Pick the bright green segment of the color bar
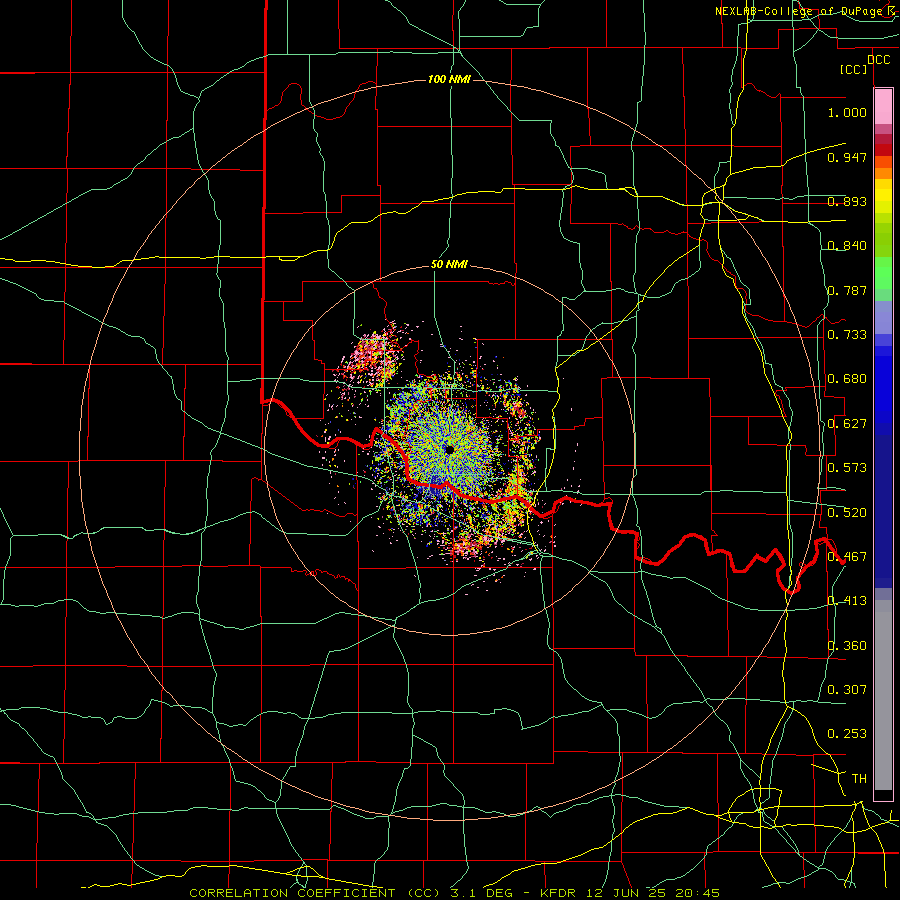Viewport: 900px width, 900px height. click(883, 273)
